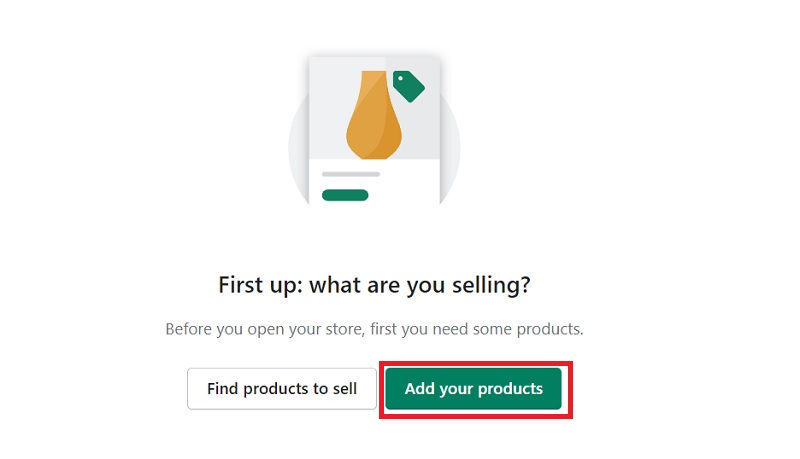Image resolution: width=800 pixels, height=459 pixels.
Task: Click the green pill bar in product card
Action: click(345, 195)
